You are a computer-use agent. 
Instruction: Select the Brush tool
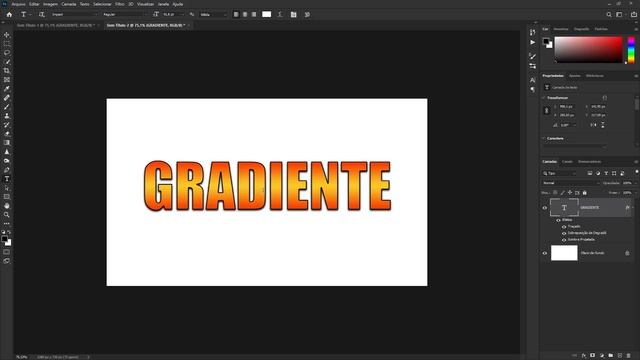[x=7, y=107]
